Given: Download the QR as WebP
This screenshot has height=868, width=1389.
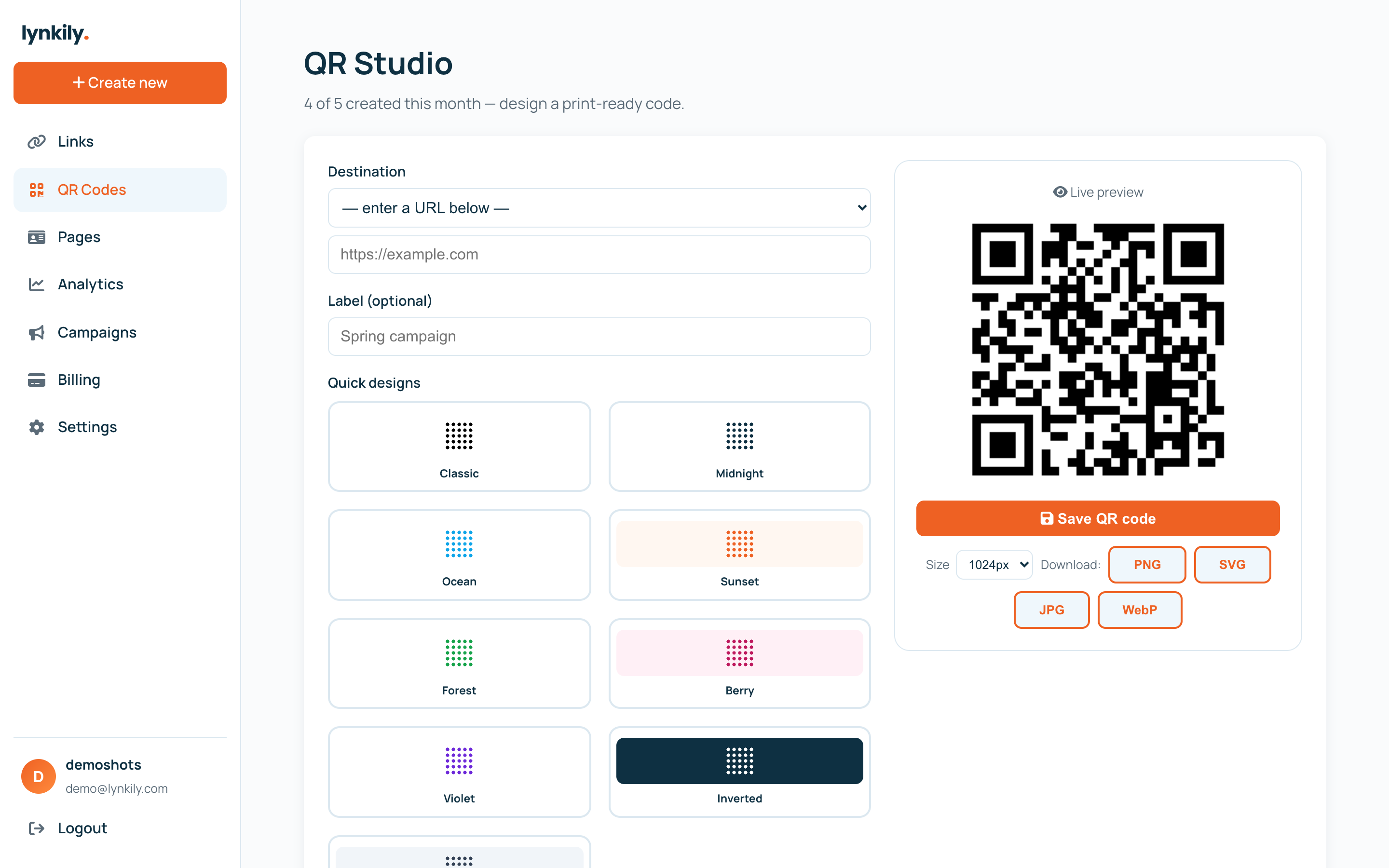Looking at the screenshot, I should pyautogui.click(x=1139, y=610).
